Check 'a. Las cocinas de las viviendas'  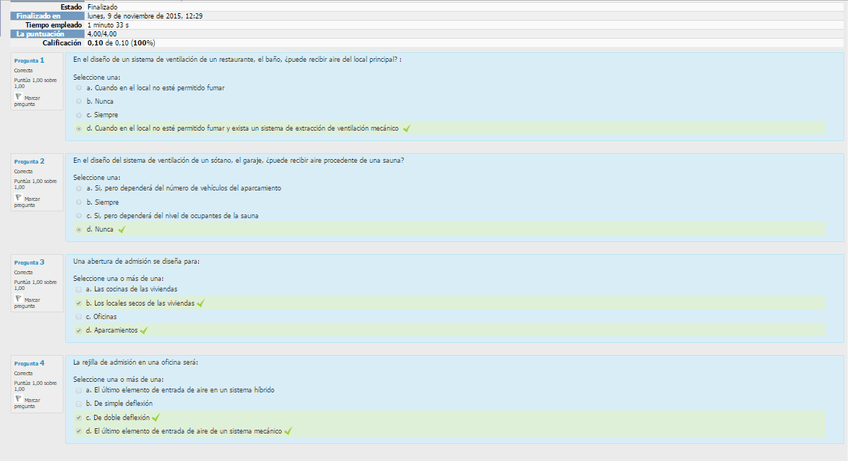click(79, 289)
